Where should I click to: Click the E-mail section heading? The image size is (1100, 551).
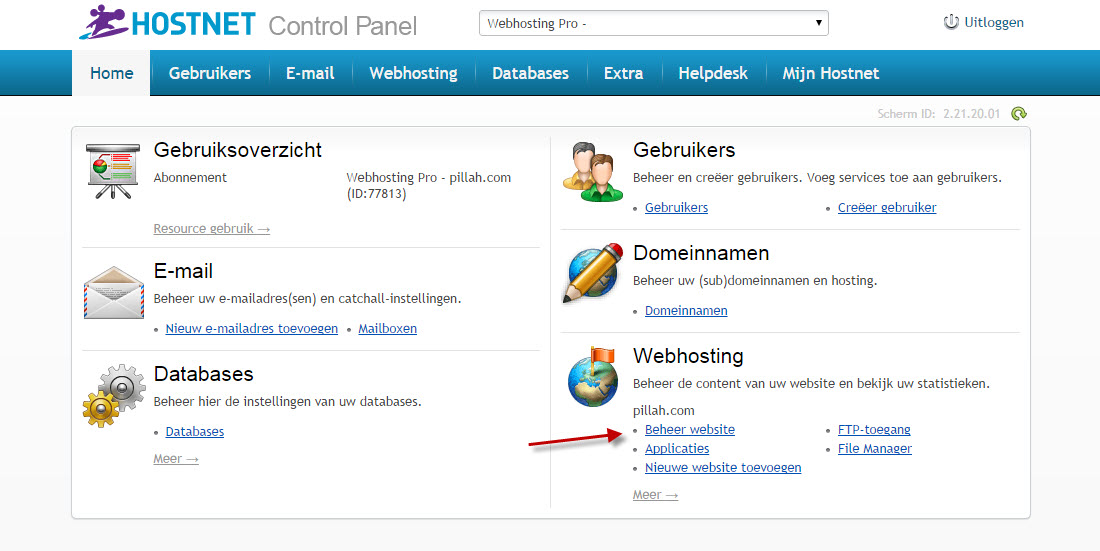tap(183, 271)
